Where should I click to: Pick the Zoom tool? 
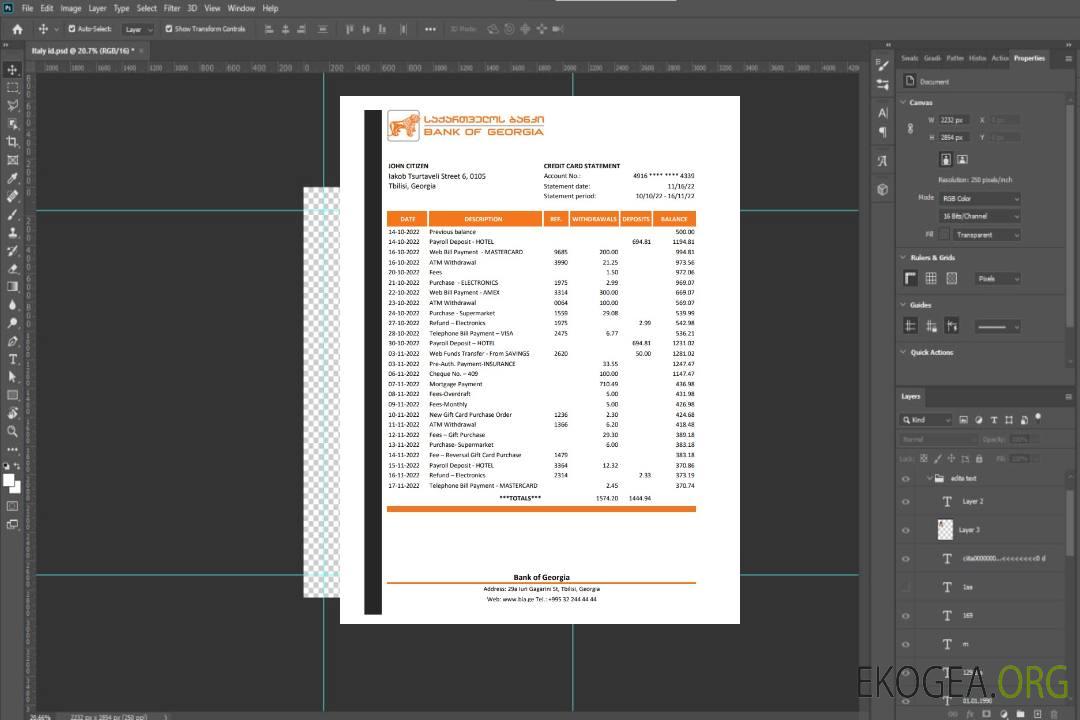[12, 431]
